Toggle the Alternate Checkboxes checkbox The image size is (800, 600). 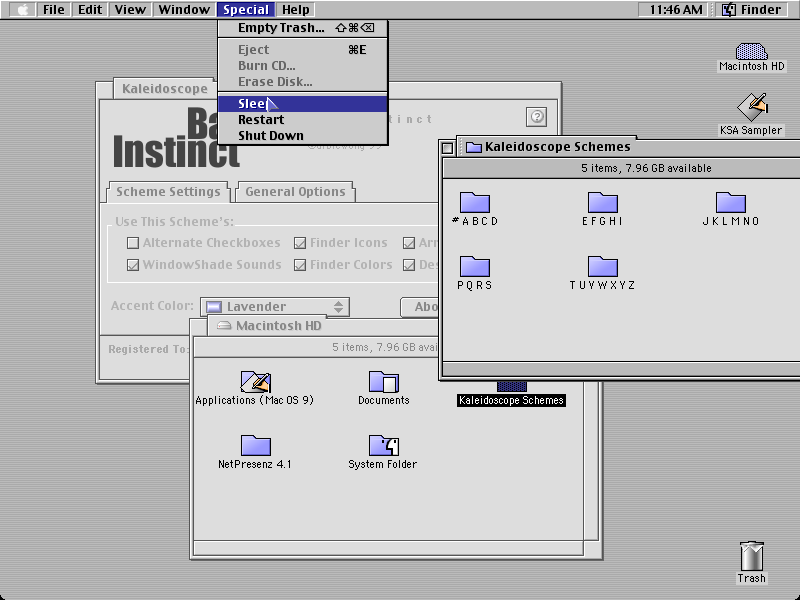[x=133, y=243]
